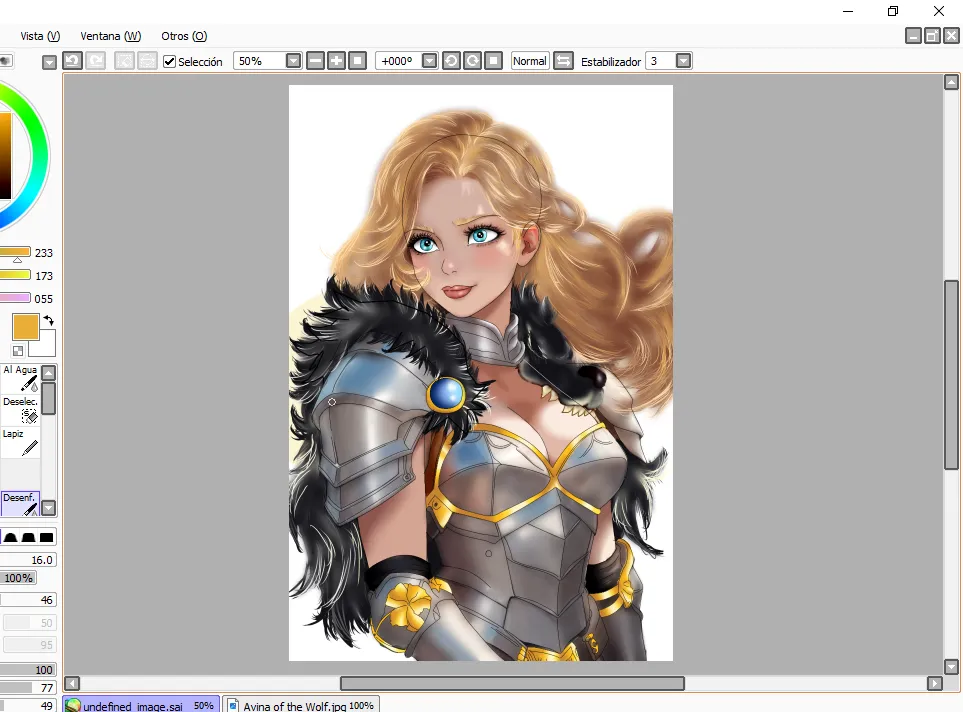963x712 pixels.
Task: Open the Ventana menu
Action: point(111,36)
